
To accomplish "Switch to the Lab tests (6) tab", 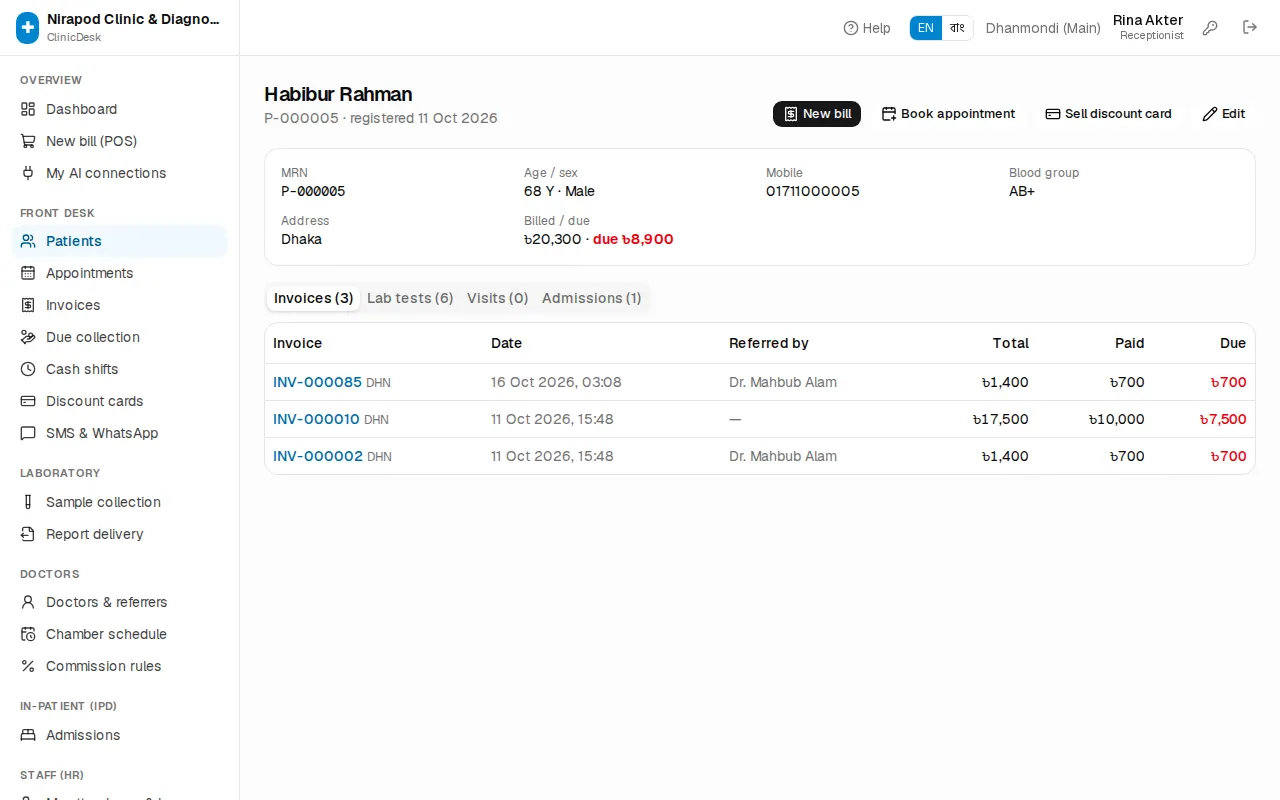I will pos(410,298).
